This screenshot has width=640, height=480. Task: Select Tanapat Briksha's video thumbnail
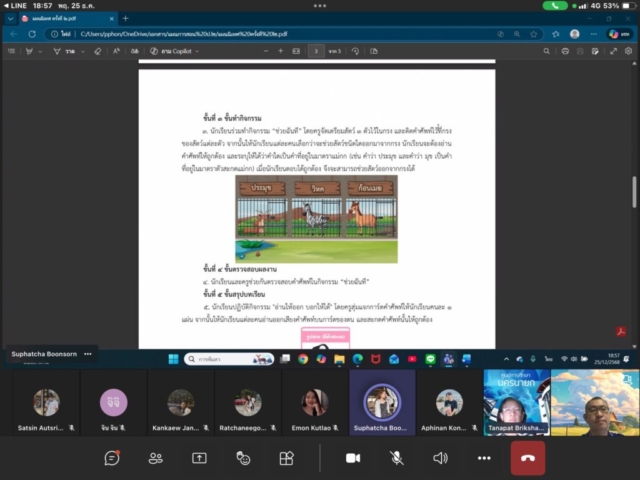point(516,402)
